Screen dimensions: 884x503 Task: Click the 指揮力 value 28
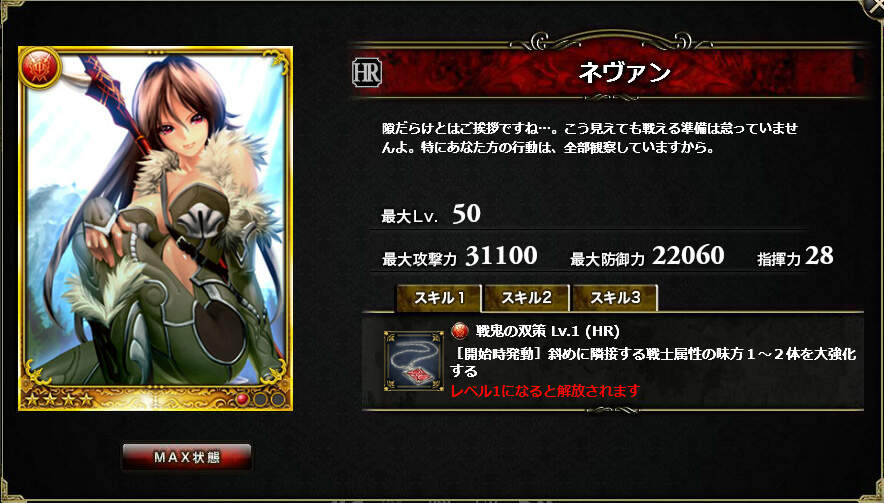point(819,255)
